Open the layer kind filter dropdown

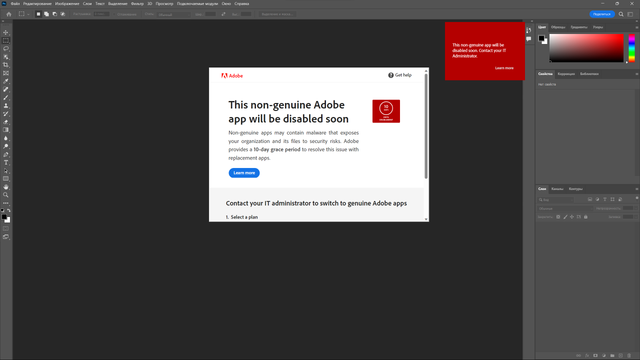click(556, 200)
